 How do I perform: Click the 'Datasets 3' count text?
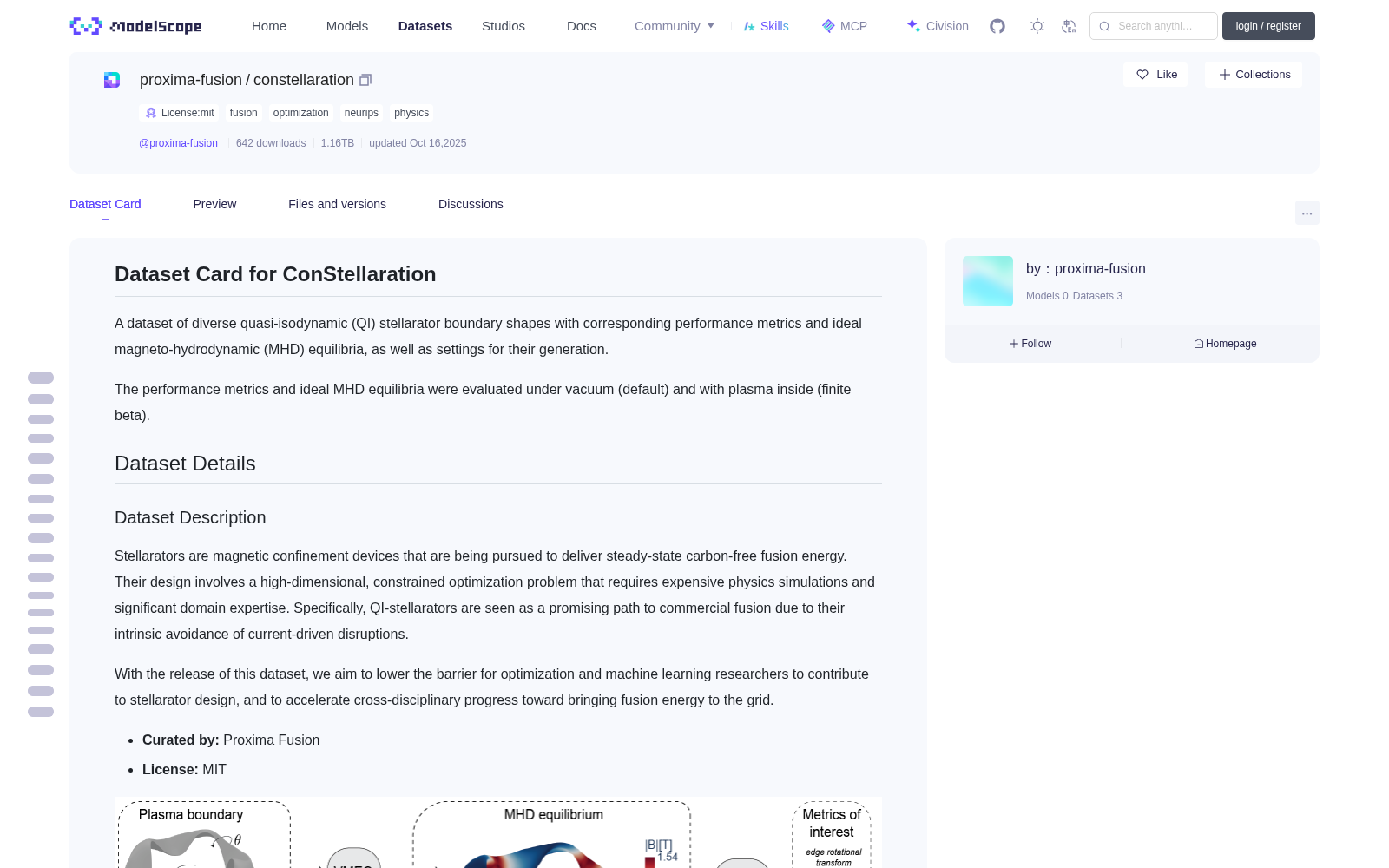click(1097, 296)
